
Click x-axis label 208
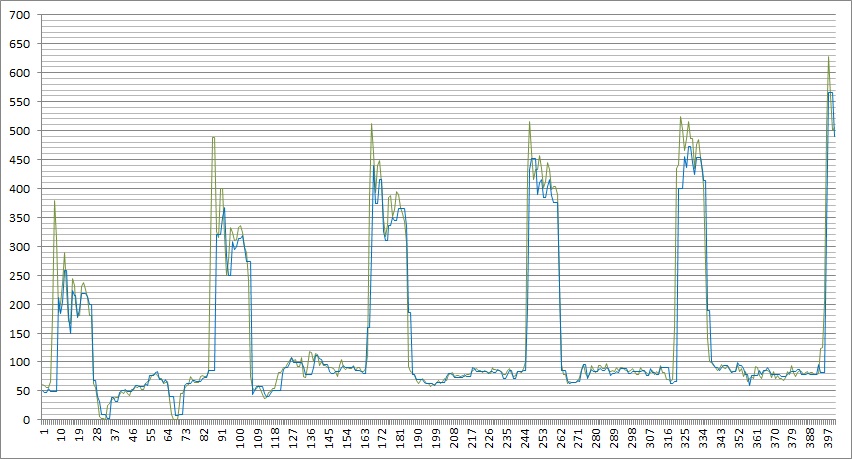click(x=454, y=438)
